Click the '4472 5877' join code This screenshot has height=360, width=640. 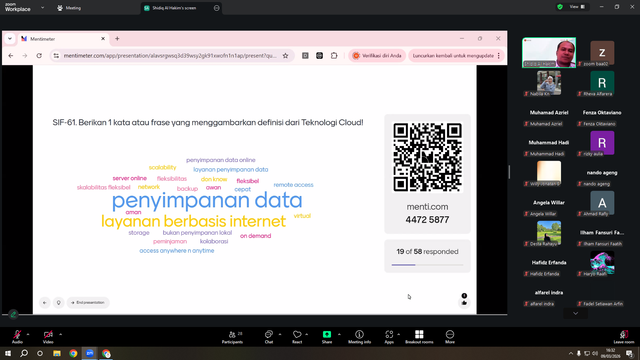(x=427, y=220)
